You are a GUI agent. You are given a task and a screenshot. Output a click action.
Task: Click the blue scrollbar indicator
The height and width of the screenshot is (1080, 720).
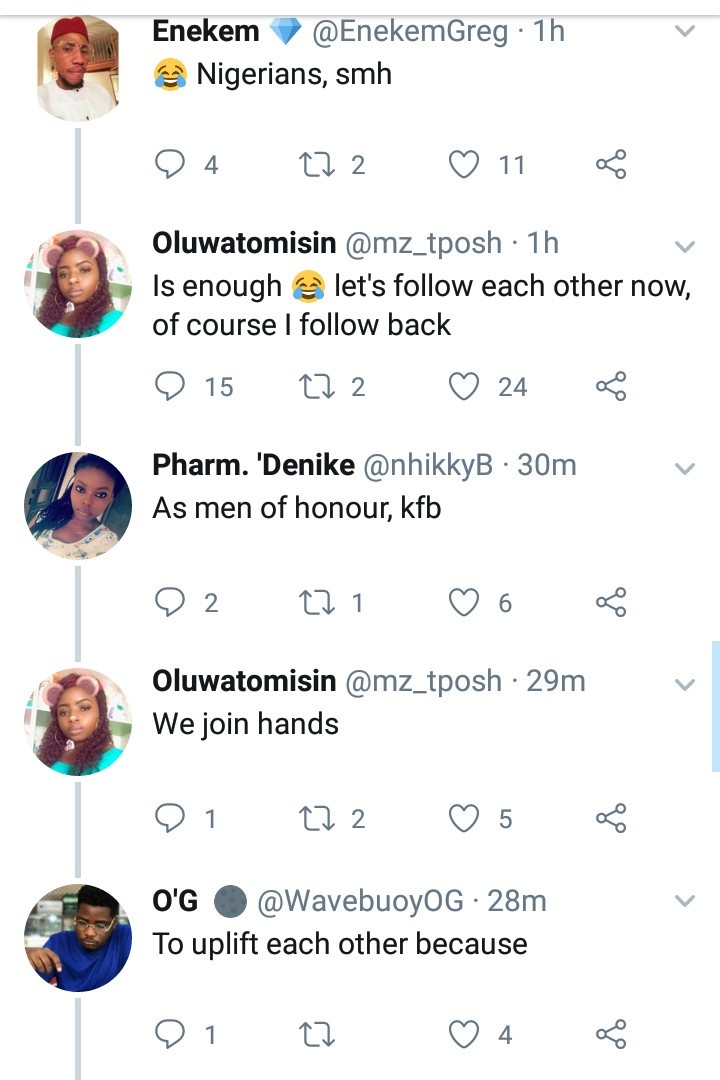coord(715,706)
